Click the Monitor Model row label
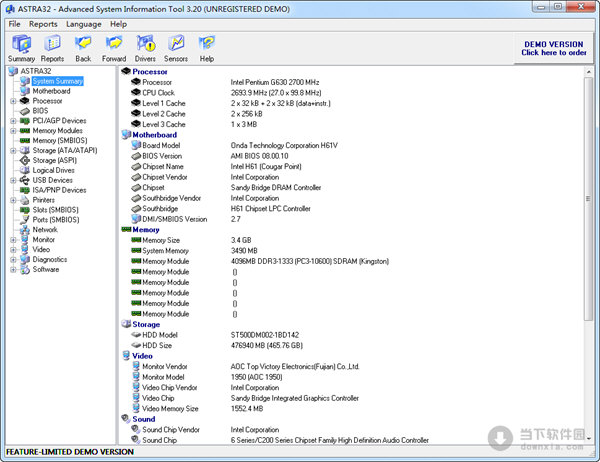Viewport: 600px width, 462px height. pyautogui.click(x=163, y=377)
